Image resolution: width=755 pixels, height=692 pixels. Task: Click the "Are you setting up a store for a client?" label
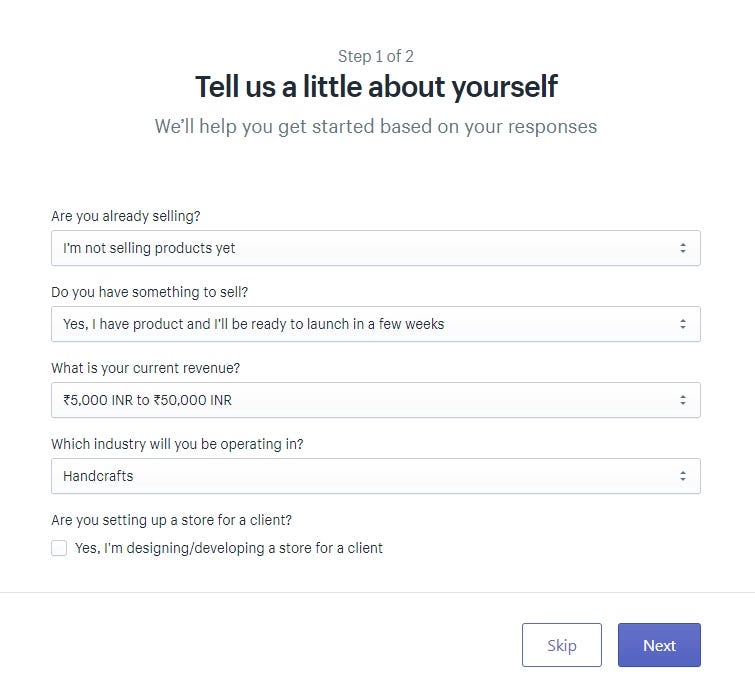click(171, 520)
